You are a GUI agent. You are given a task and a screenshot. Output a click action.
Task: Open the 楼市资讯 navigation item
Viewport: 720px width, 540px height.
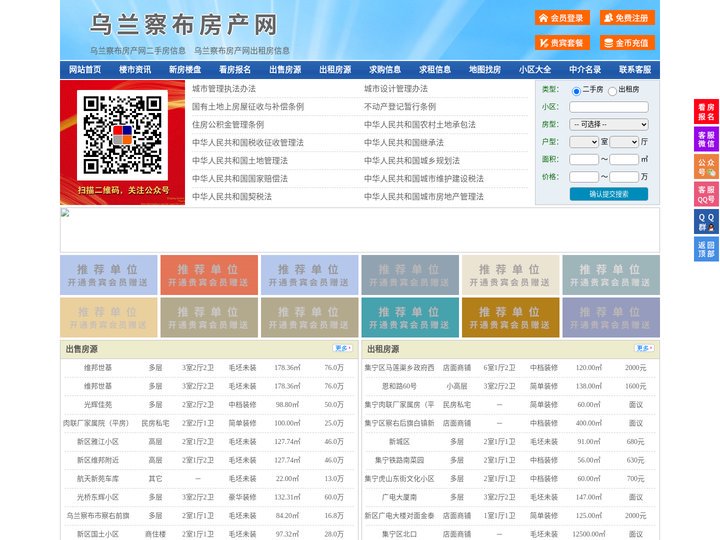click(x=135, y=70)
